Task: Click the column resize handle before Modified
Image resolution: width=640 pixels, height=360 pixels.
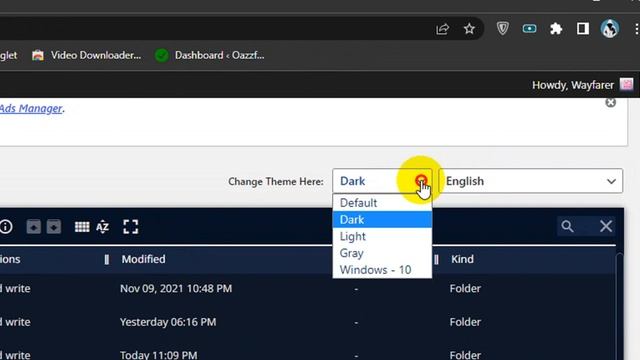Action: click(107, 259)
